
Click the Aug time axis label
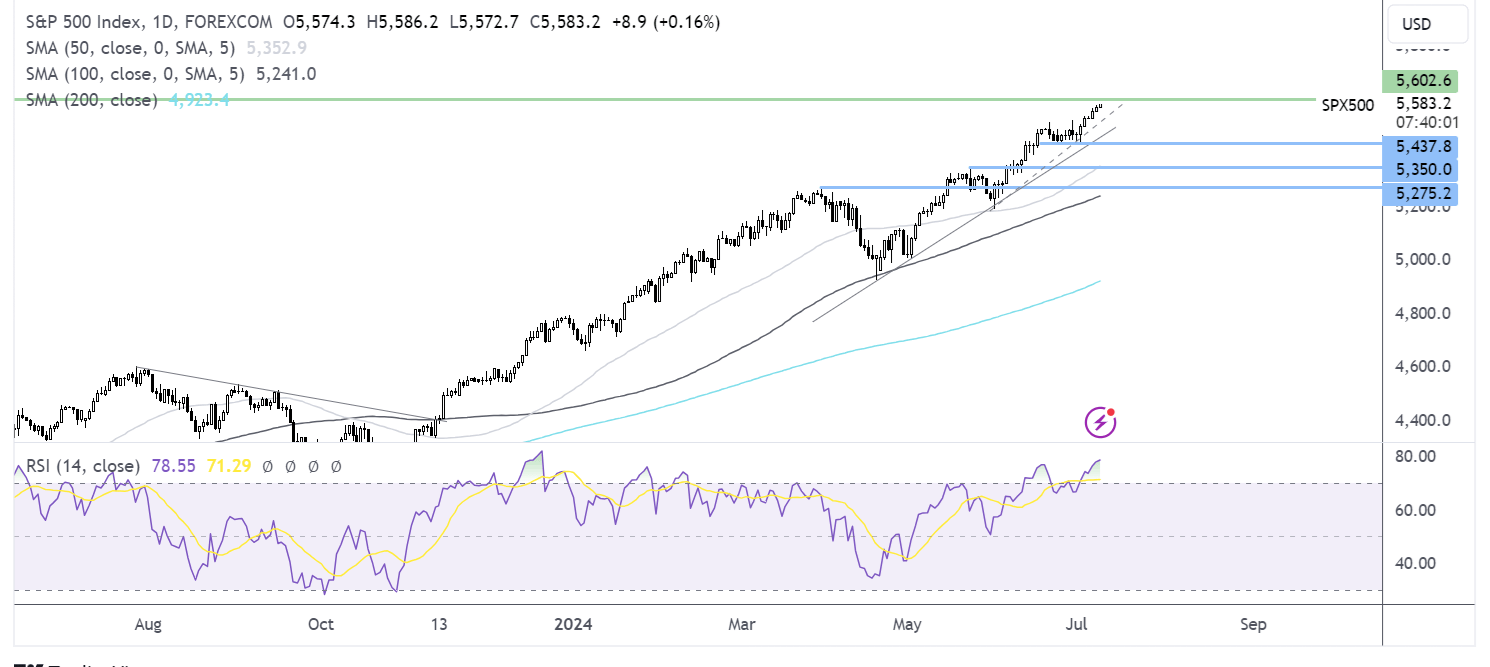(147, 624)
